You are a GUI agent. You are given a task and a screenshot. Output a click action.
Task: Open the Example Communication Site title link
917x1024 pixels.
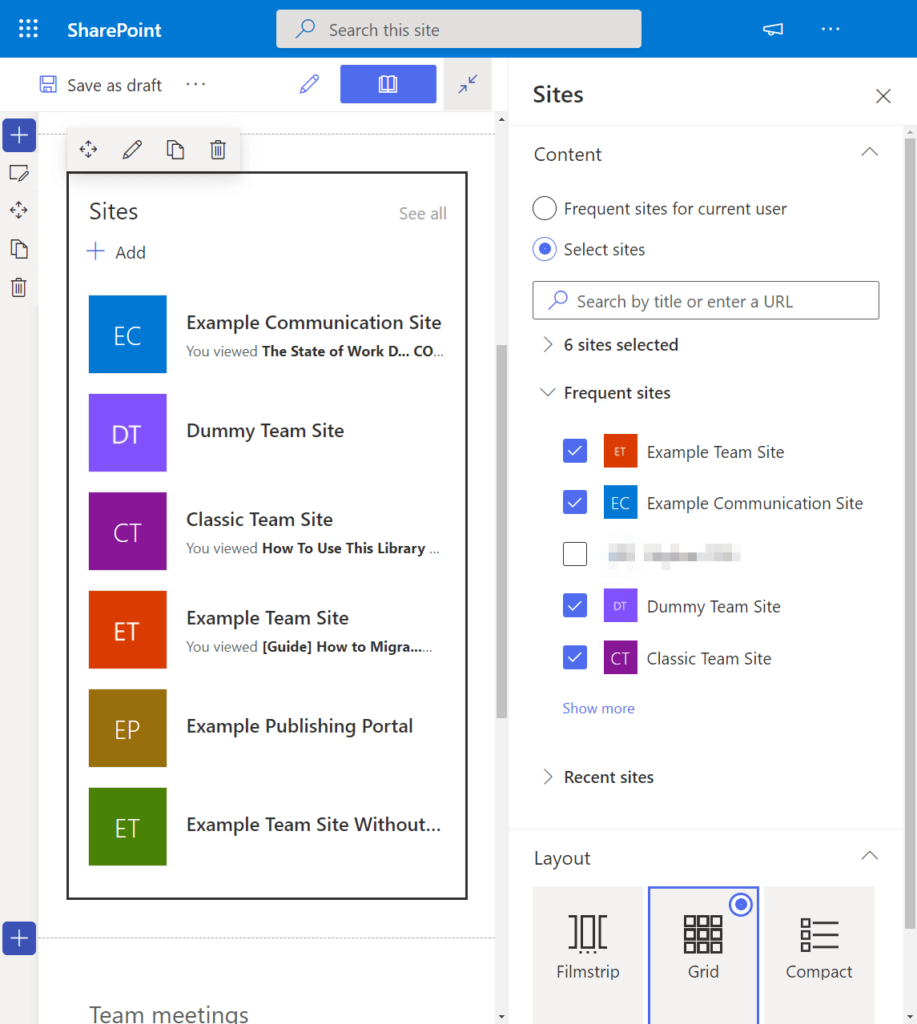click(x=314, y=323)
